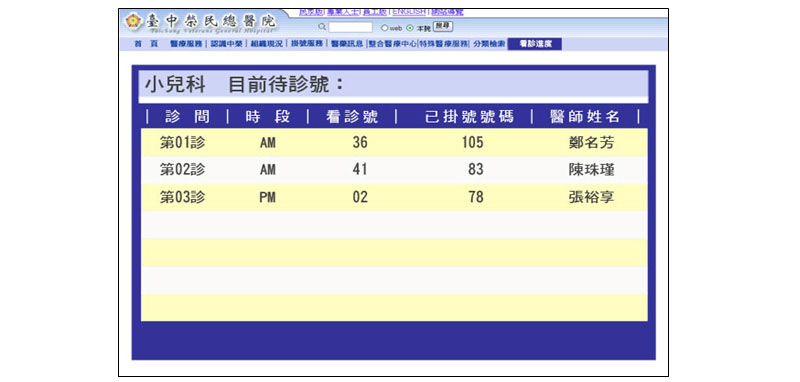The height and width of the screenshot is (382, 800).
Task: Click doctor name 陳珠瑾
Action: 591,170
